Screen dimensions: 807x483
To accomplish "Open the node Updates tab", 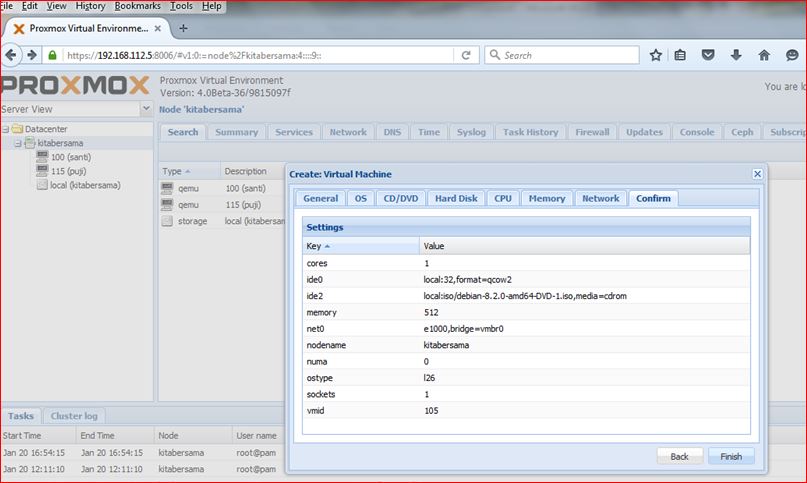I will coord(644,132).
